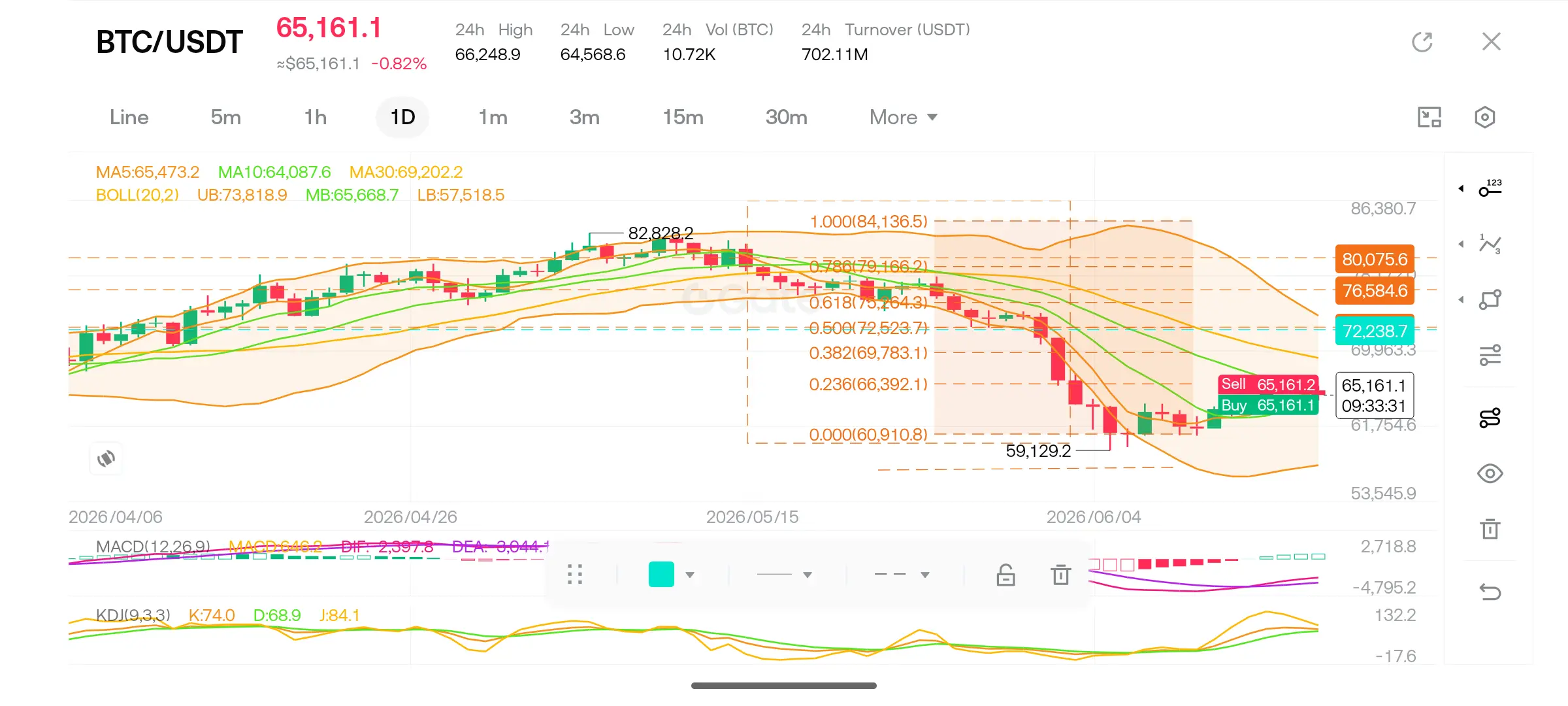Click the MA30:69,202.2 indicator label
The image size is (1568, 706).
pyautogui.click(x=406, y=172)
